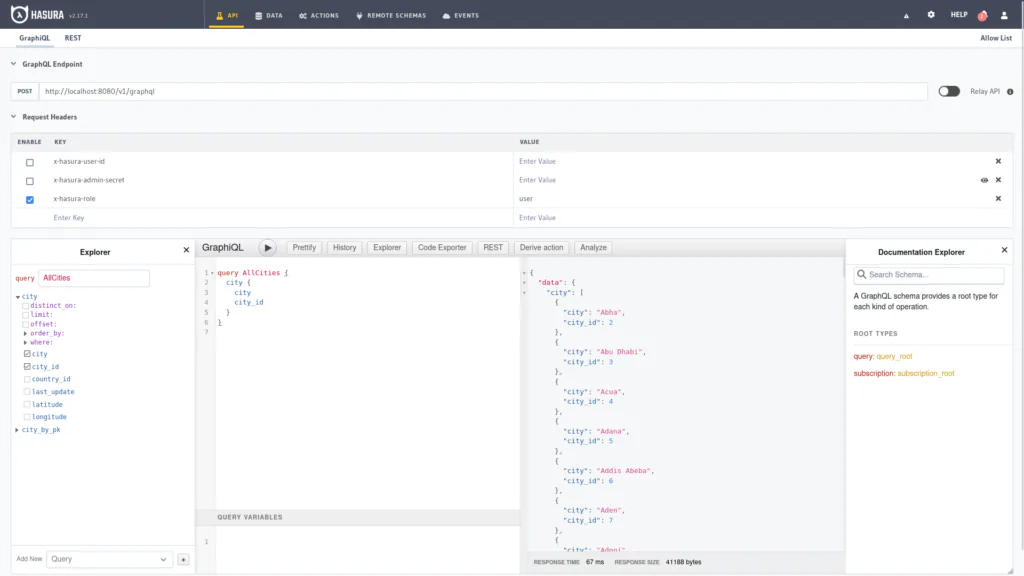Viewport: 1024px width, 576px height.
Task: Switch to the EVENTS tab
Action: (x=461, y=16)
